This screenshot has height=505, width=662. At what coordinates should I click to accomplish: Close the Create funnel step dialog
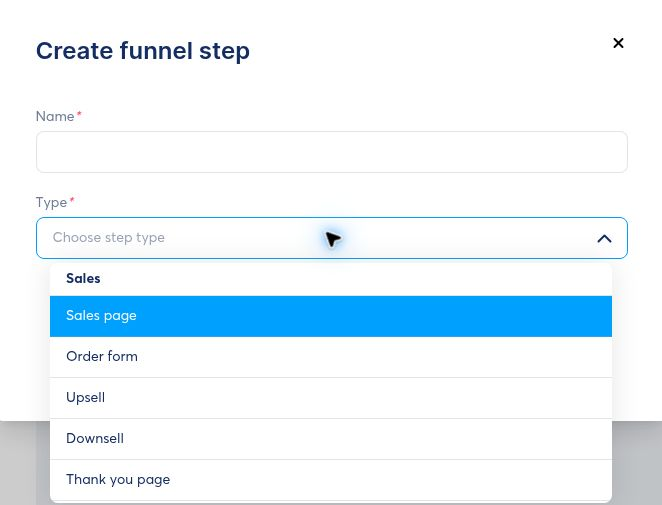[x=618, y=43]
